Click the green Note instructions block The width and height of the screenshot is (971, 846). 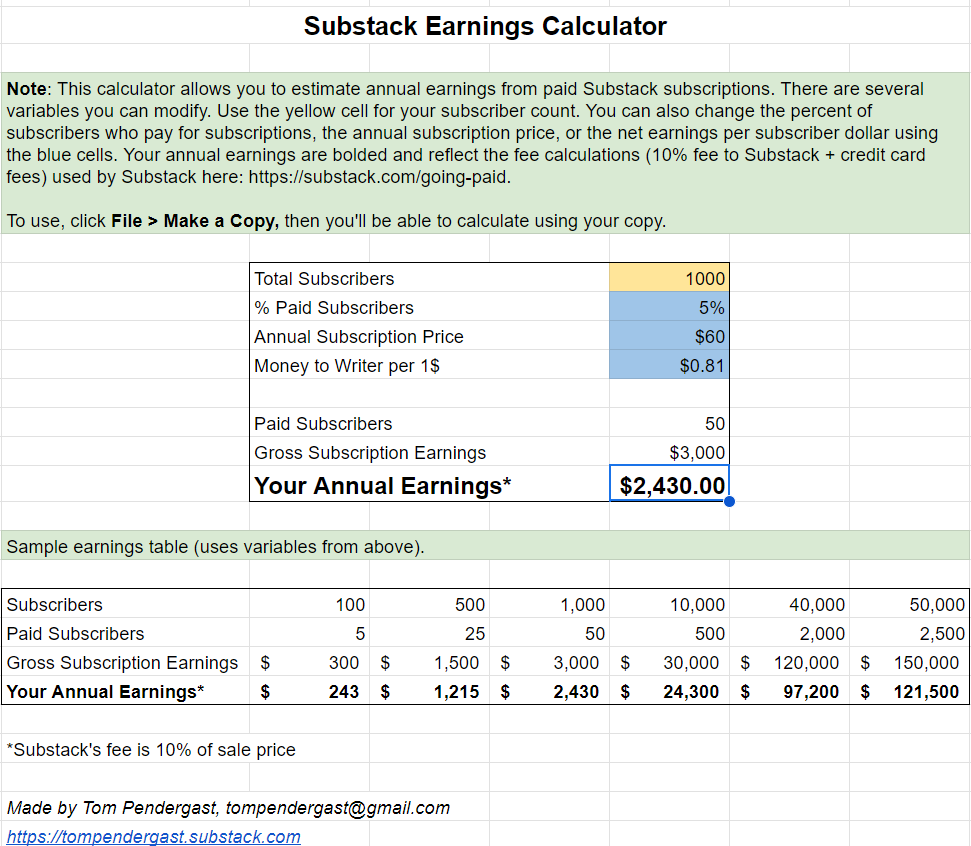485,153
